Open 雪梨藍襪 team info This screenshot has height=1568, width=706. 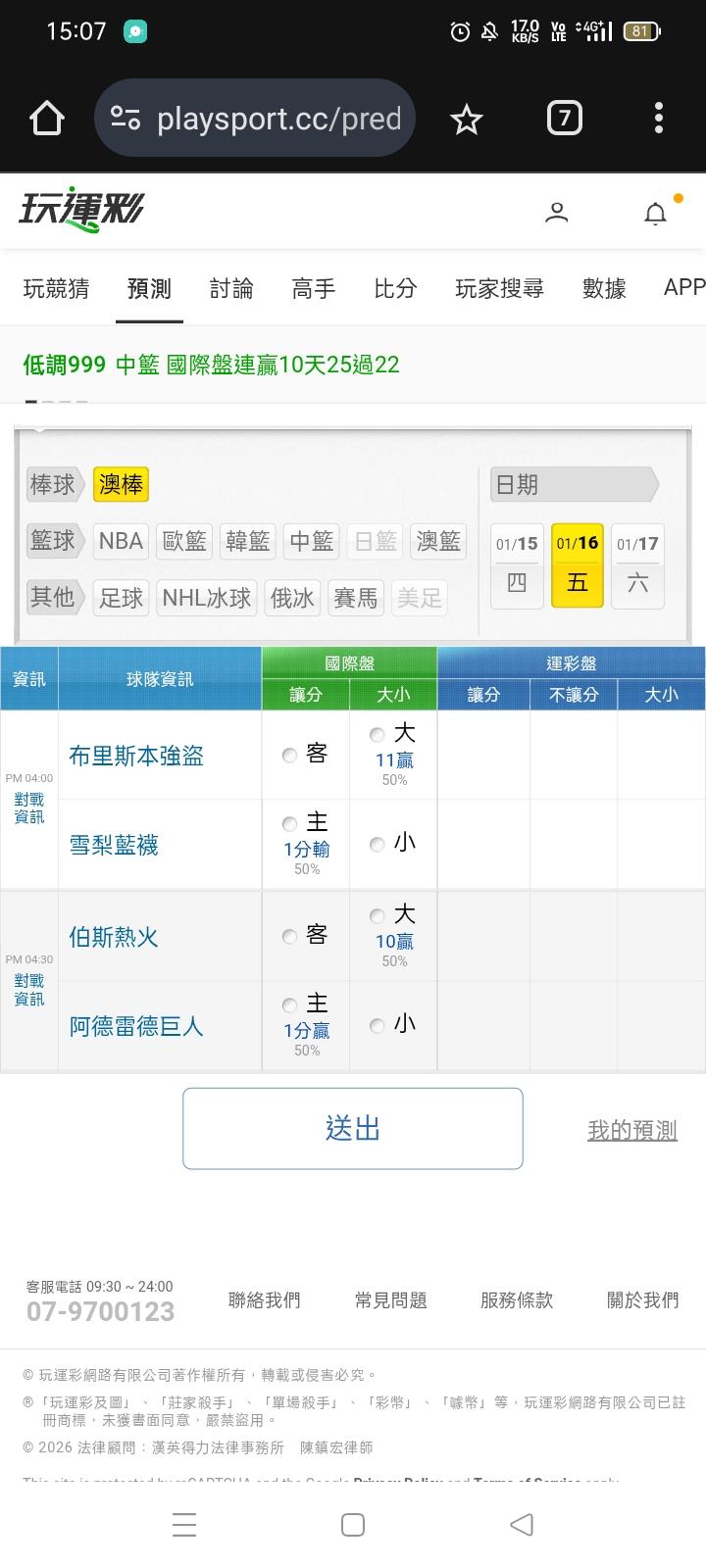pos(114,845)
